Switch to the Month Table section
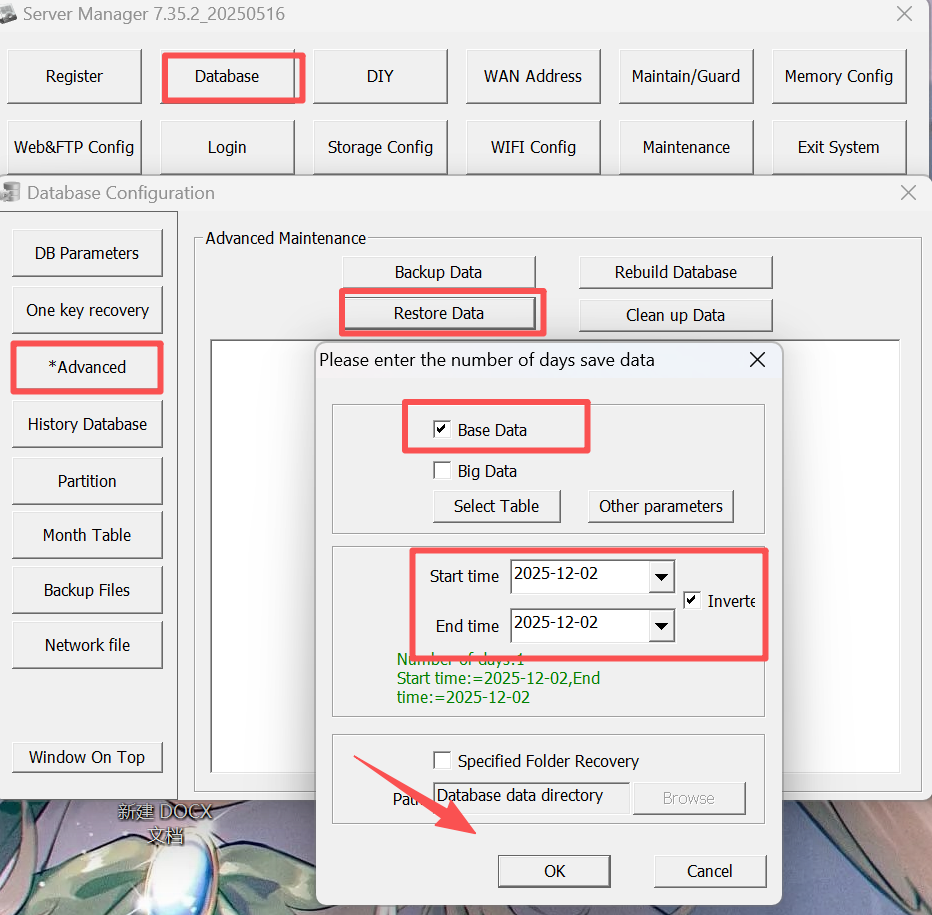This screenshot has width=932, height=915. [x=87, y=535]
